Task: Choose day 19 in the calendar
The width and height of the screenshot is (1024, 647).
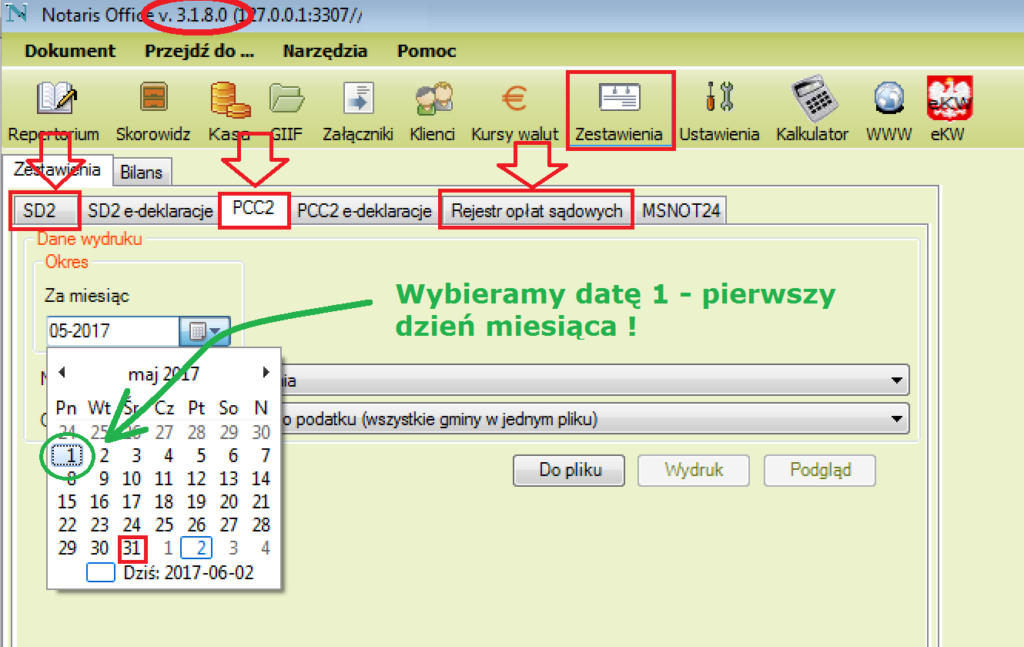Action: click(x=196, y=501)
